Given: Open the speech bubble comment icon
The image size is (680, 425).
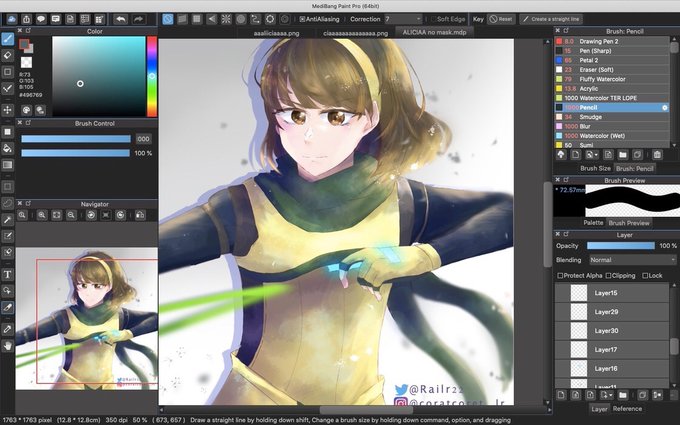Looking at the screenshot, I should 41,19.
